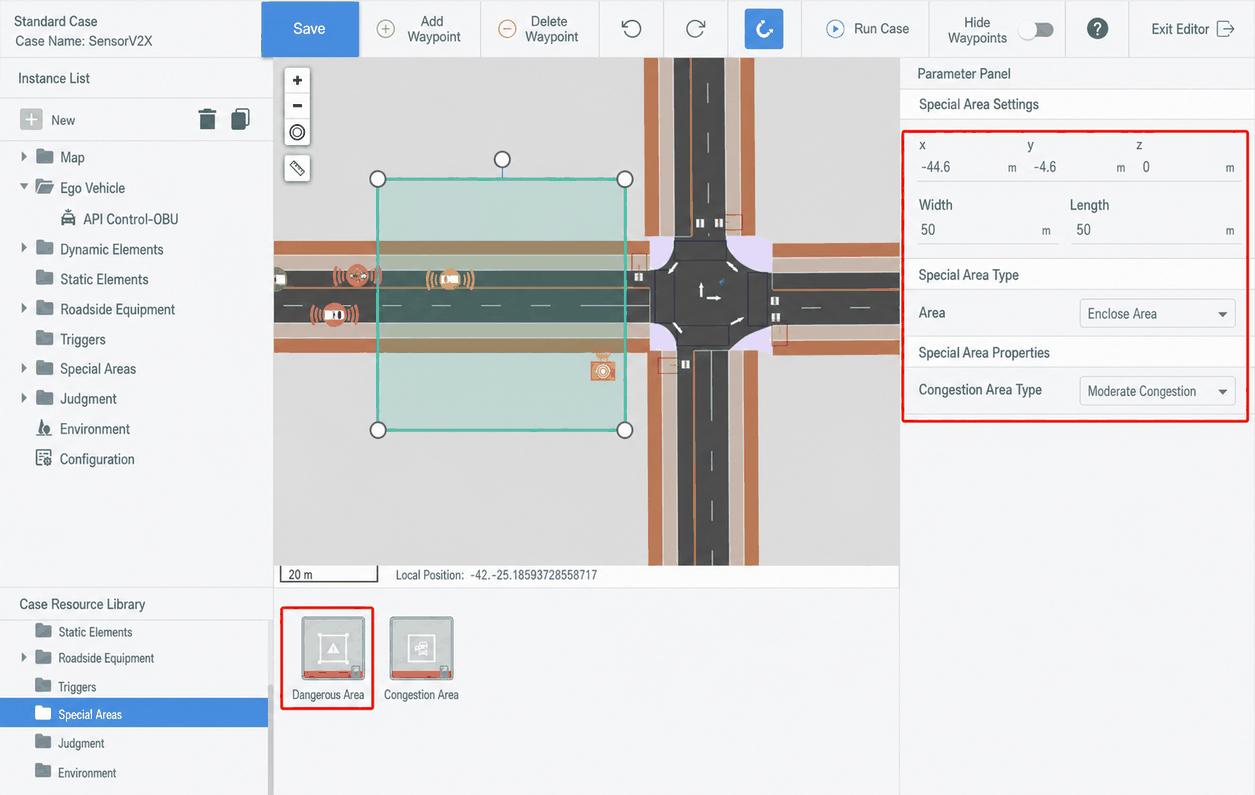Expand Roadside Equipment in Instance List

24,308
